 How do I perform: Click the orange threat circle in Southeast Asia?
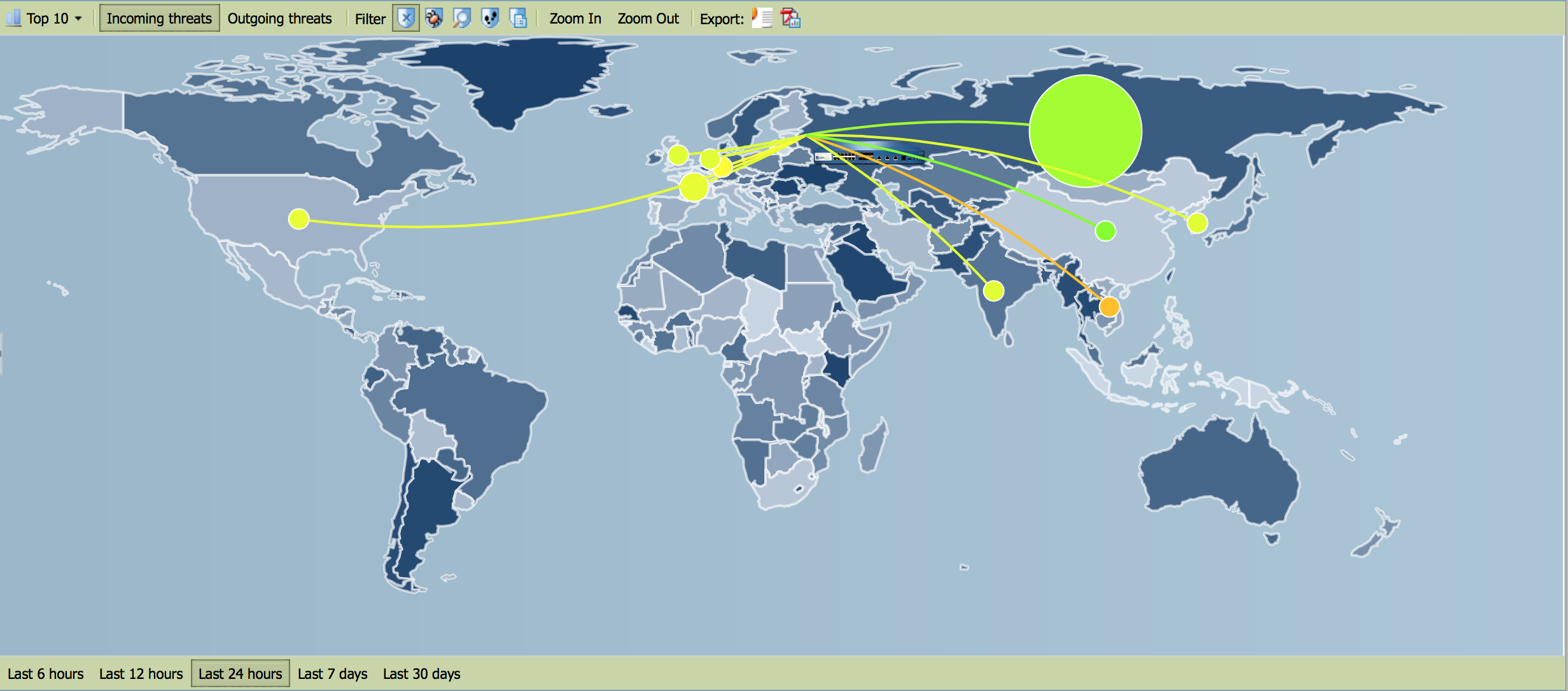click(1109, 307)
